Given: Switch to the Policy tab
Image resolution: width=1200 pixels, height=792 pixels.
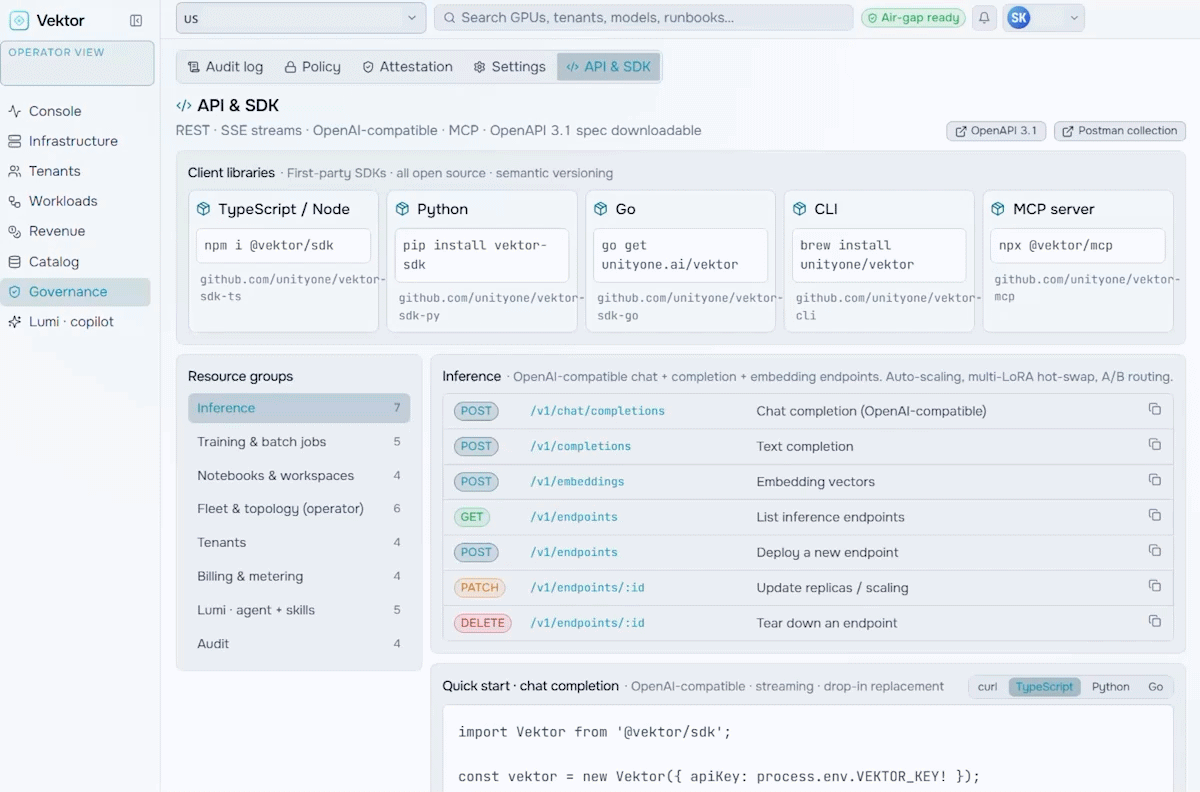Looking at the screenshot, I should pyautogui.click(x=312, y=67).
